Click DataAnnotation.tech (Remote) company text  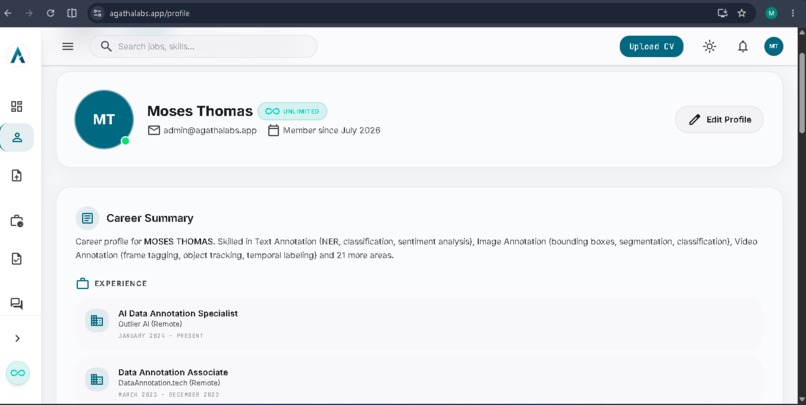[x=169, y=383]
